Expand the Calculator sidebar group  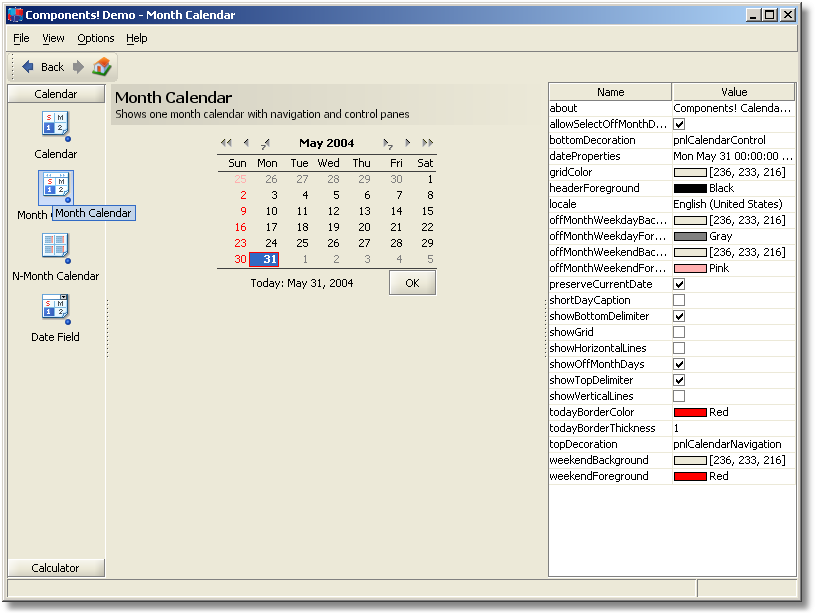(x=56, y=568)
